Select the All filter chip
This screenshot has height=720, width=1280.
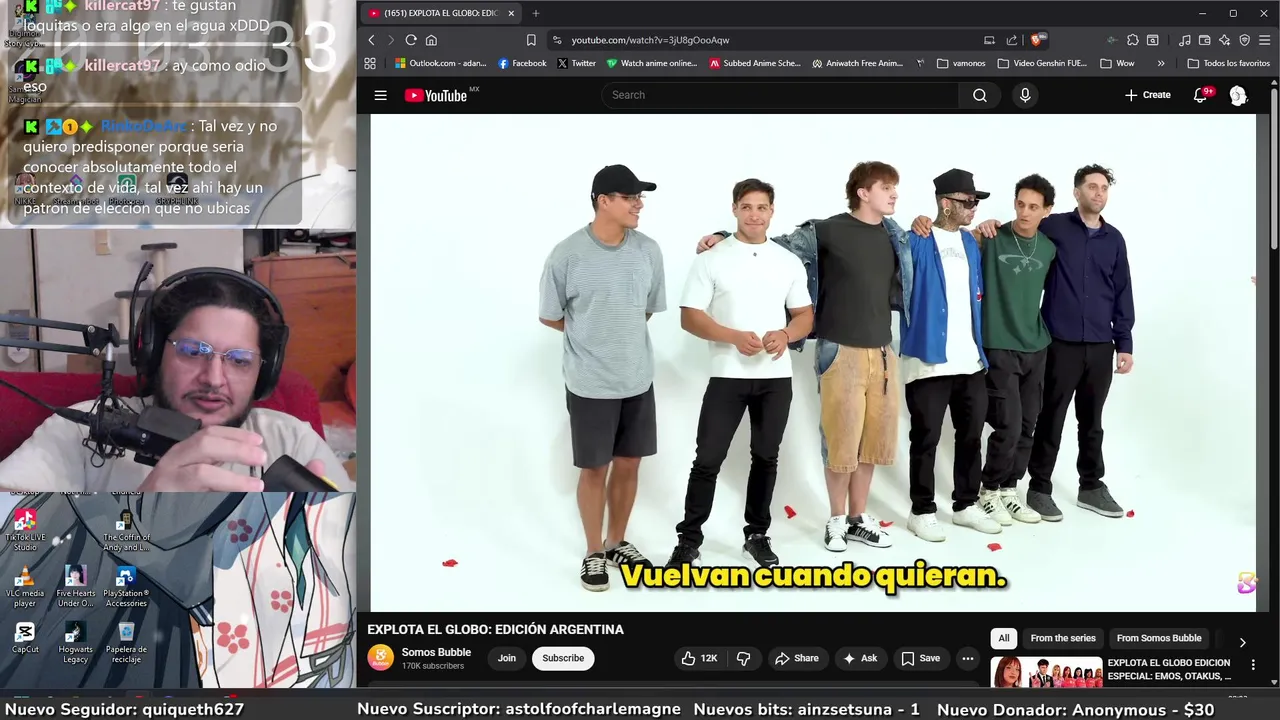click(x=1004, y=638)
